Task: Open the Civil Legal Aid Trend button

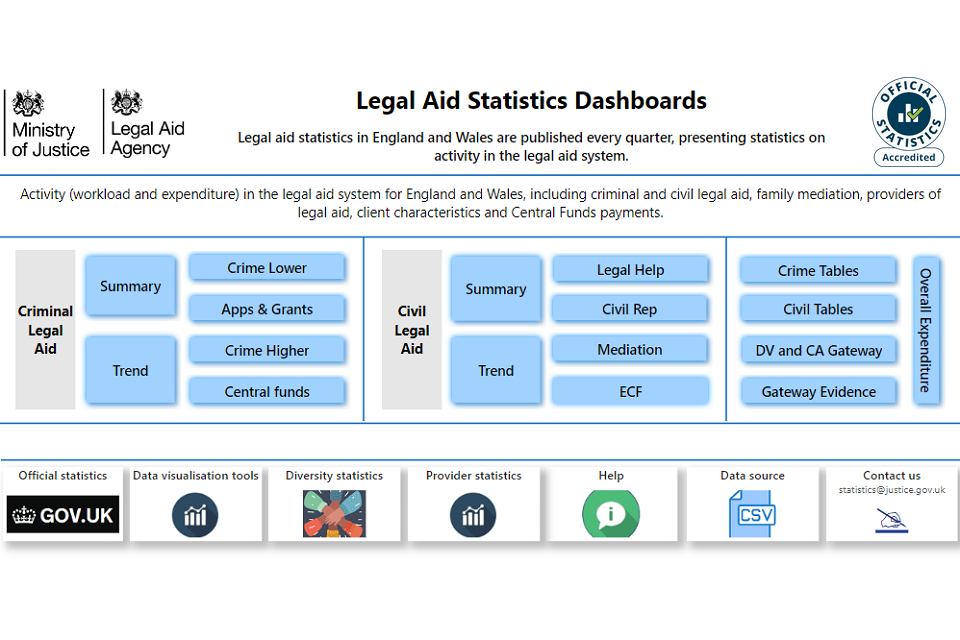Action: point(496,371)
